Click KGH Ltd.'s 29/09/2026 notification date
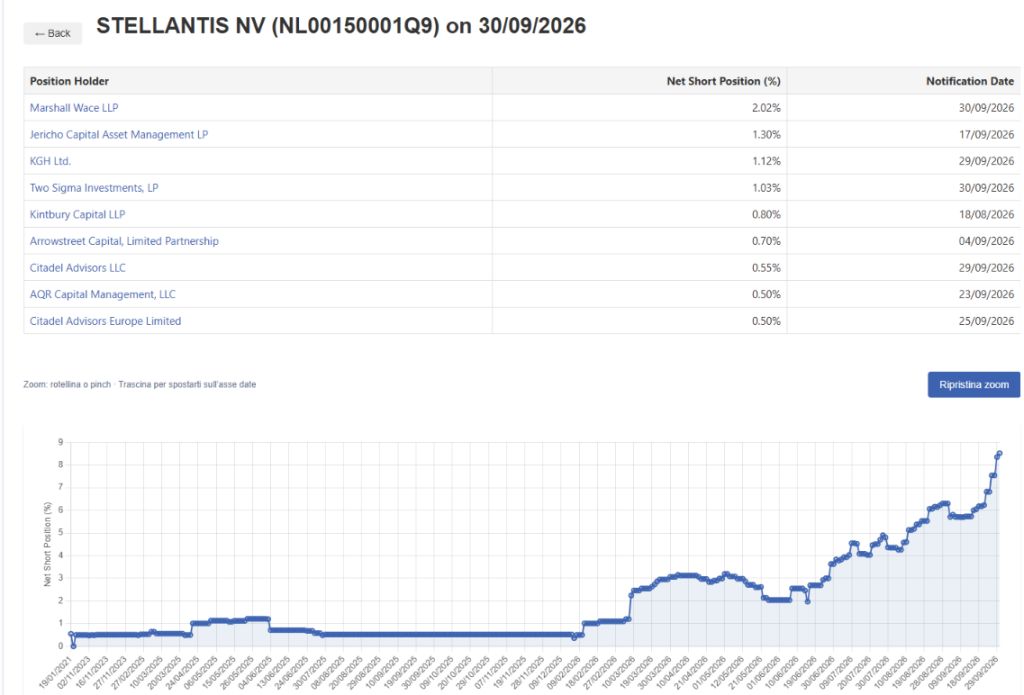The image size is (1024, 695). tap(986, 161)
